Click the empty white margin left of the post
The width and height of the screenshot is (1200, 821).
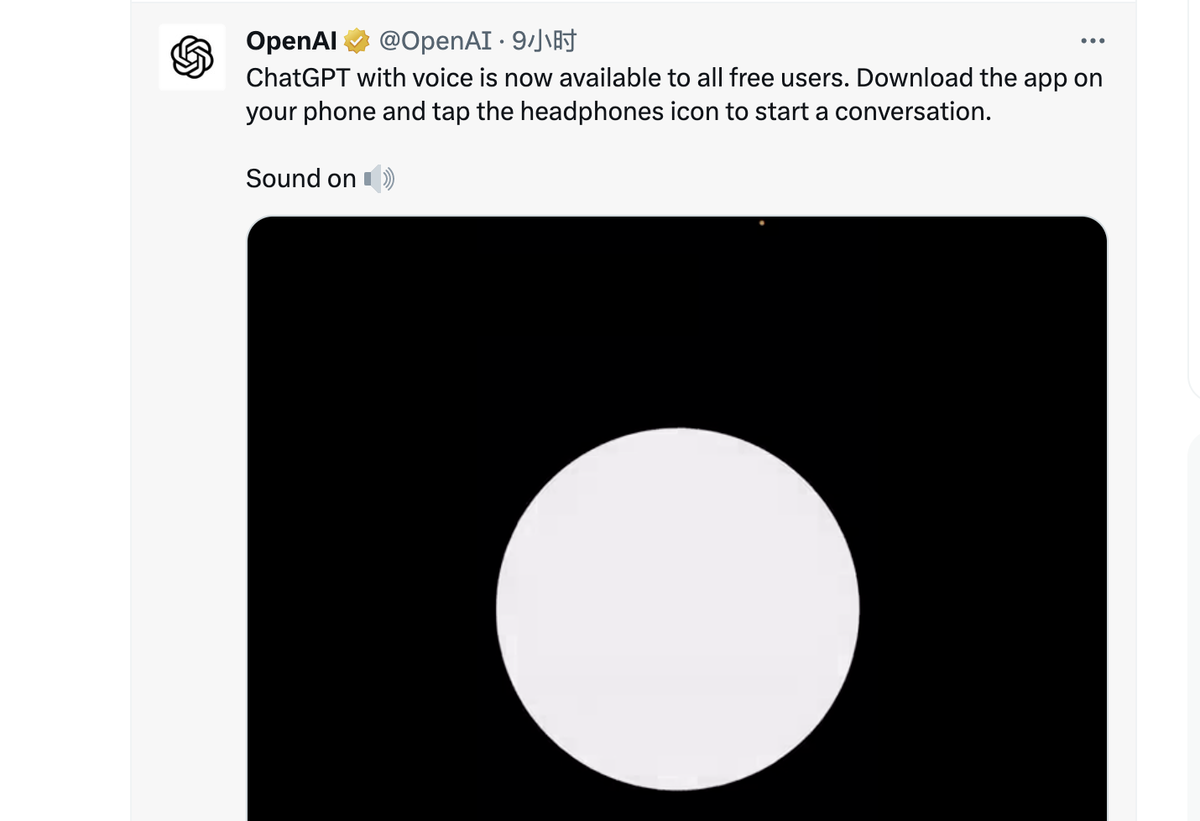pyautogui.click(x=65, y=400)
